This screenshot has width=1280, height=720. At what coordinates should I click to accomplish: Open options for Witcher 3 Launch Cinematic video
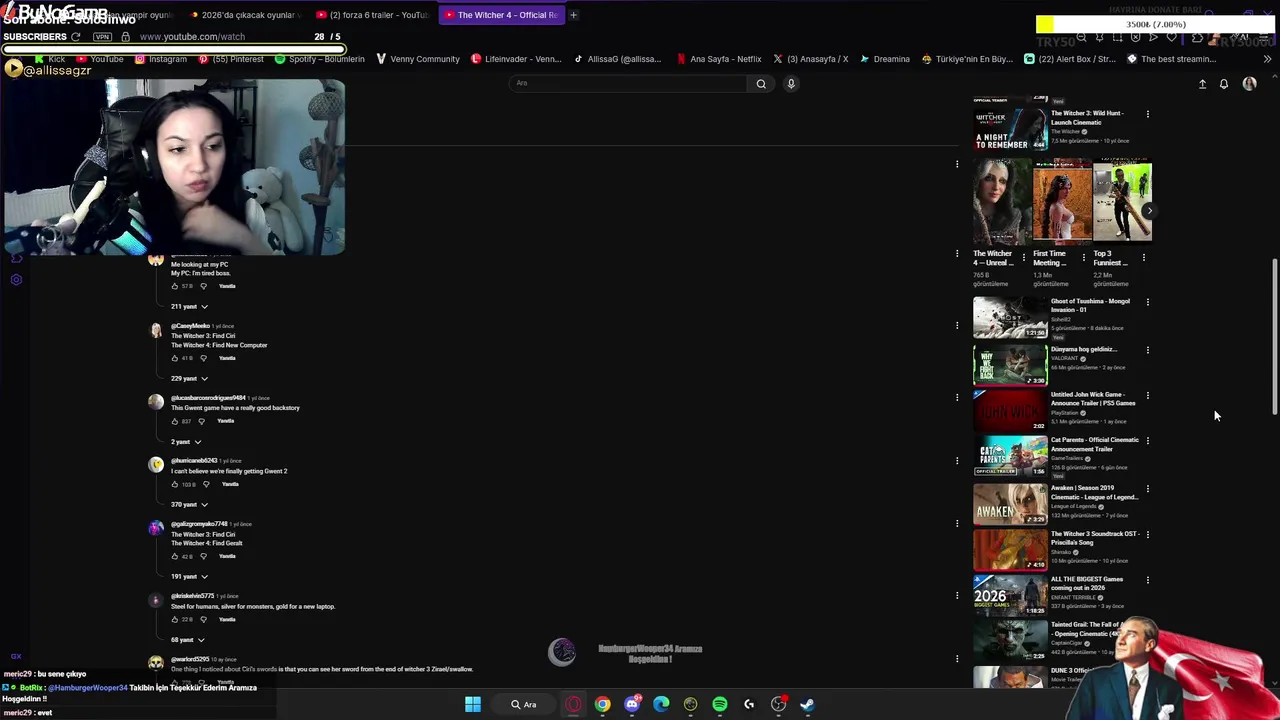coord(1147,114)
